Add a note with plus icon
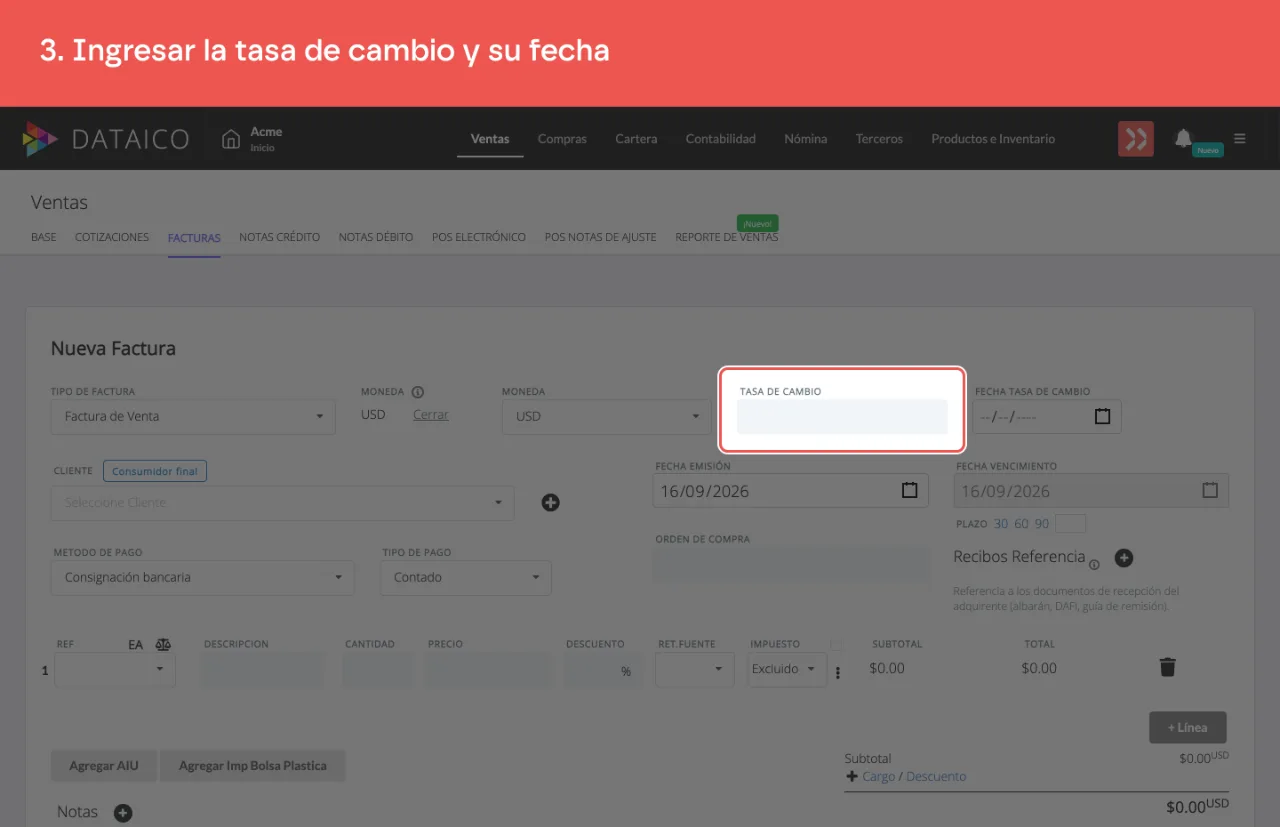Viewport: 1280px width, 827px height. click(x=123, y=813)
